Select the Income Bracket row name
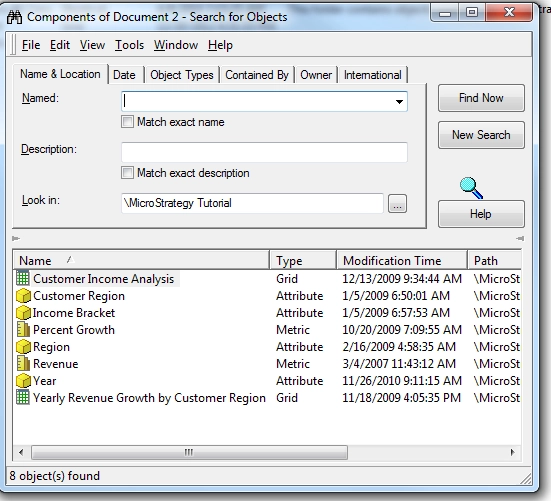The image size is (551, 501). [74, 313]
